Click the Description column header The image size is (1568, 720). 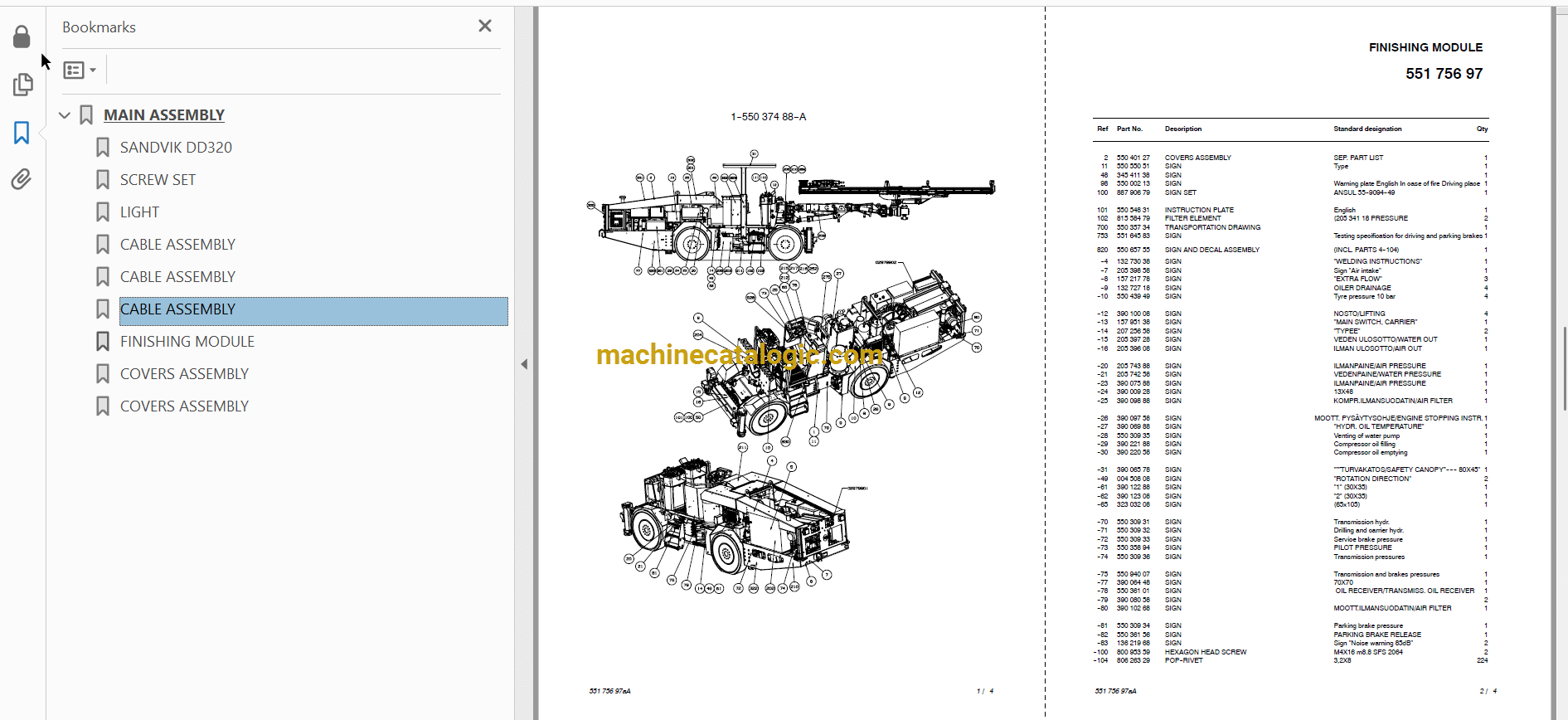(x=1182, y=129)
